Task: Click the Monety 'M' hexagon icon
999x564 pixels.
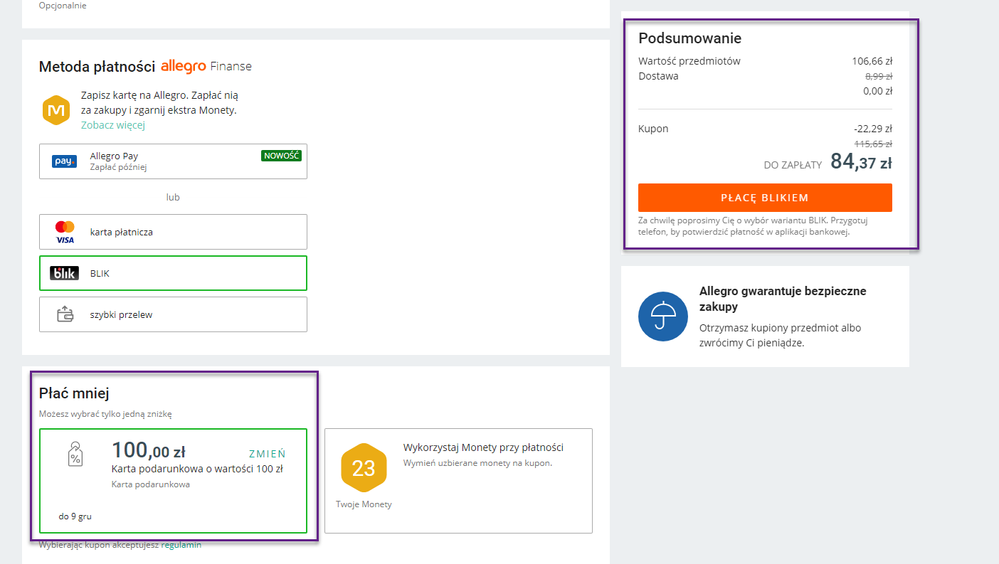Action: click(x=56, y=110)
